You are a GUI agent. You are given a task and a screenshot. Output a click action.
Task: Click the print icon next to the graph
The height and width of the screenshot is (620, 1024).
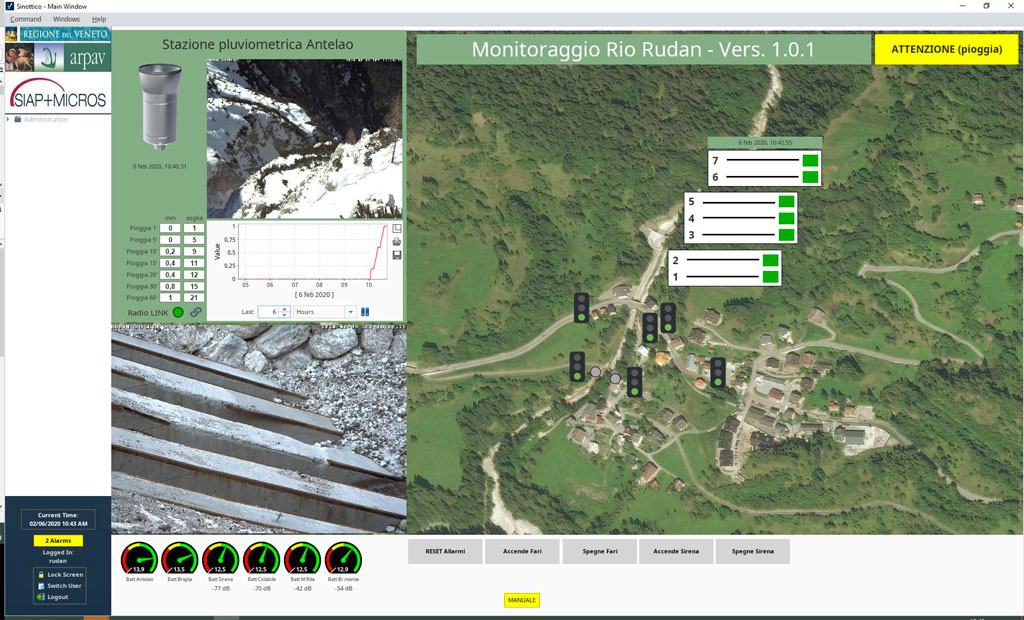coord(396,242)
